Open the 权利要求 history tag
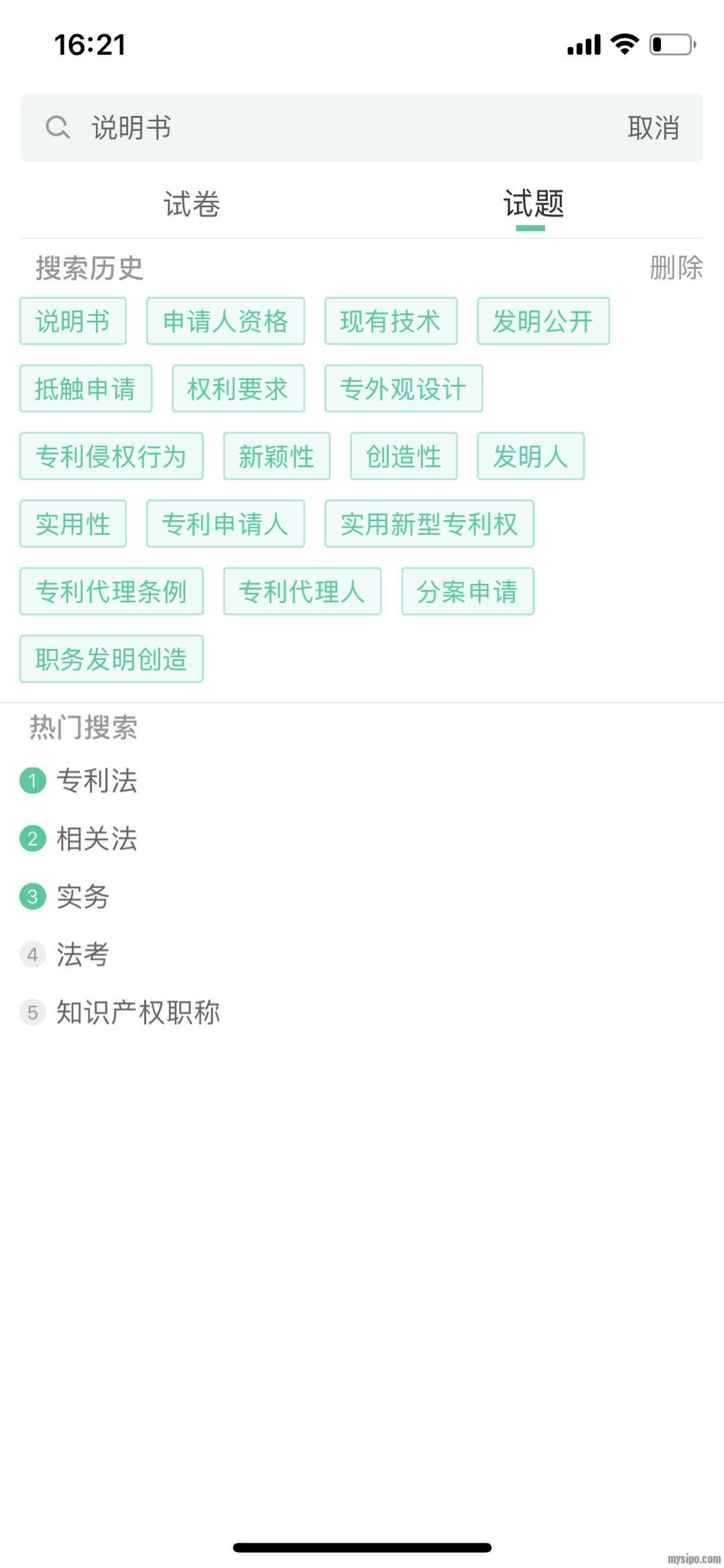This screenshot has height=1568, width=724. (x=238, y=389)
